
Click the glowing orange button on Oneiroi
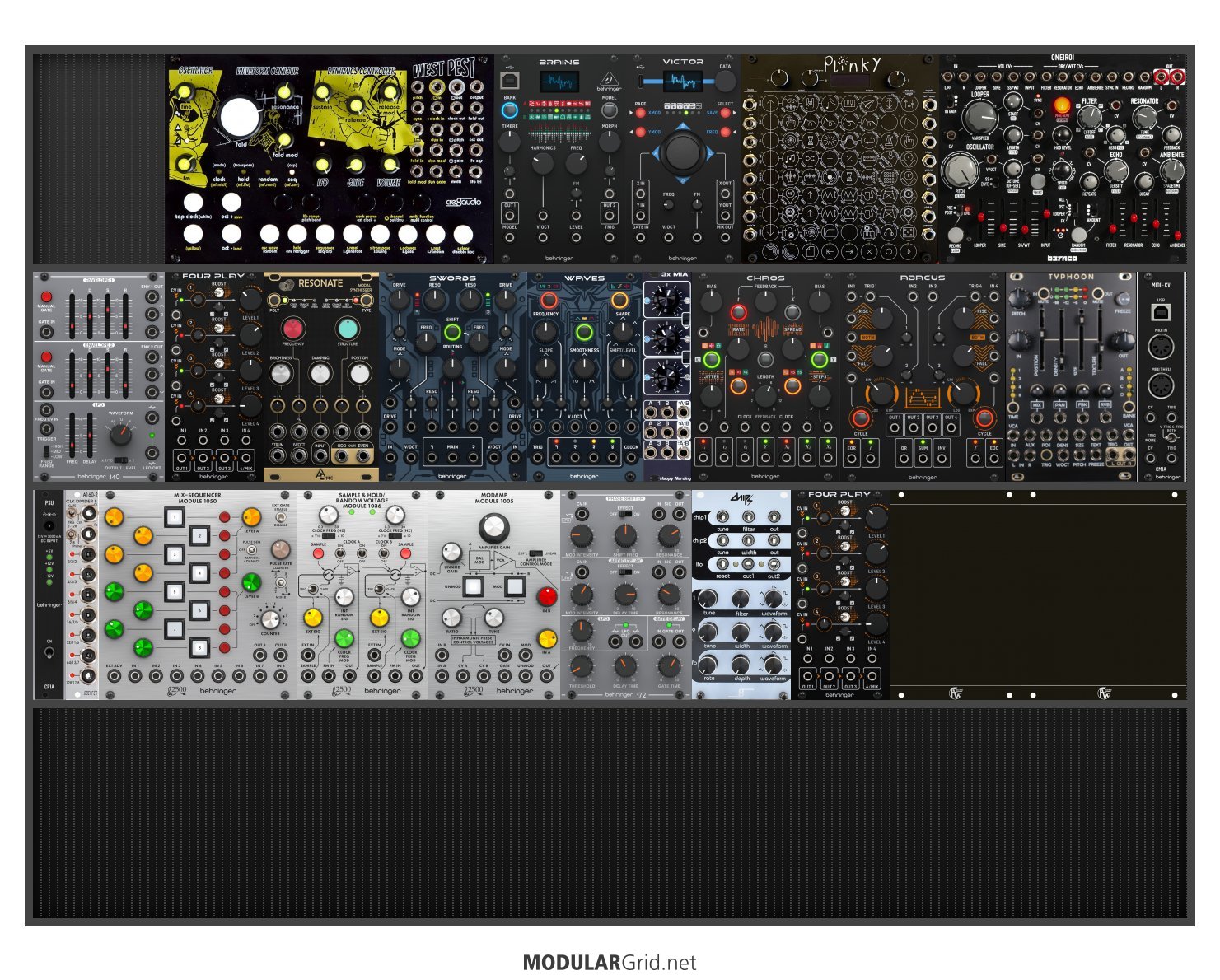1062,105
